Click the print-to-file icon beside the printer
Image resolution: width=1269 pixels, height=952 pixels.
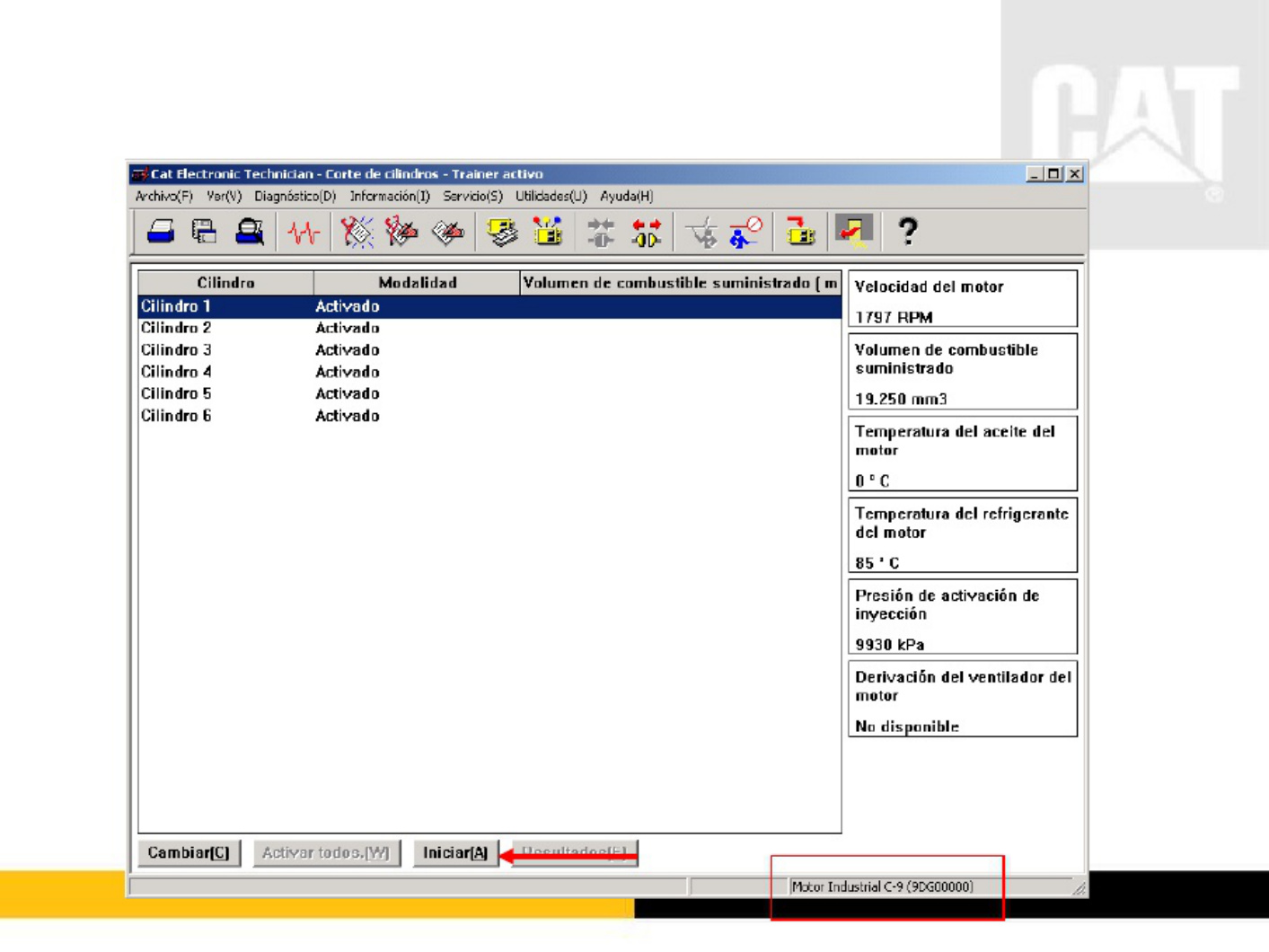pos(205,232)
